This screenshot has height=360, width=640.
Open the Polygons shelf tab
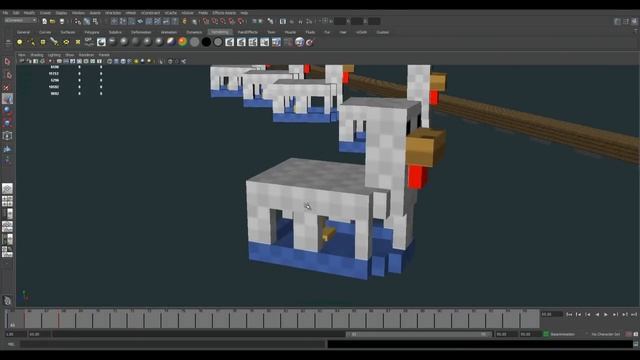pos(92,32)
